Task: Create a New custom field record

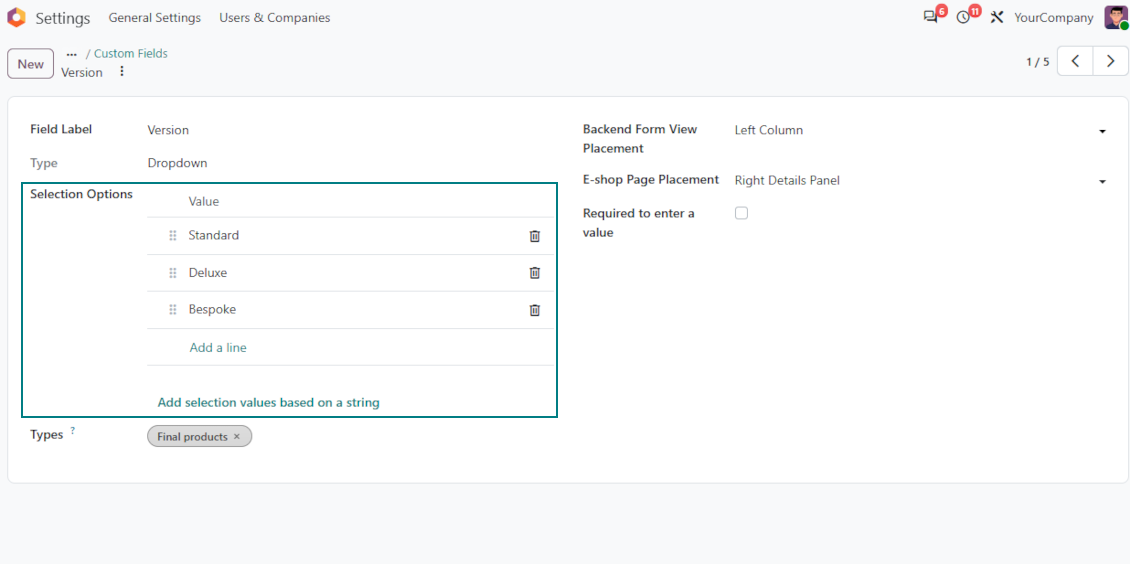Action: (30, 64)
